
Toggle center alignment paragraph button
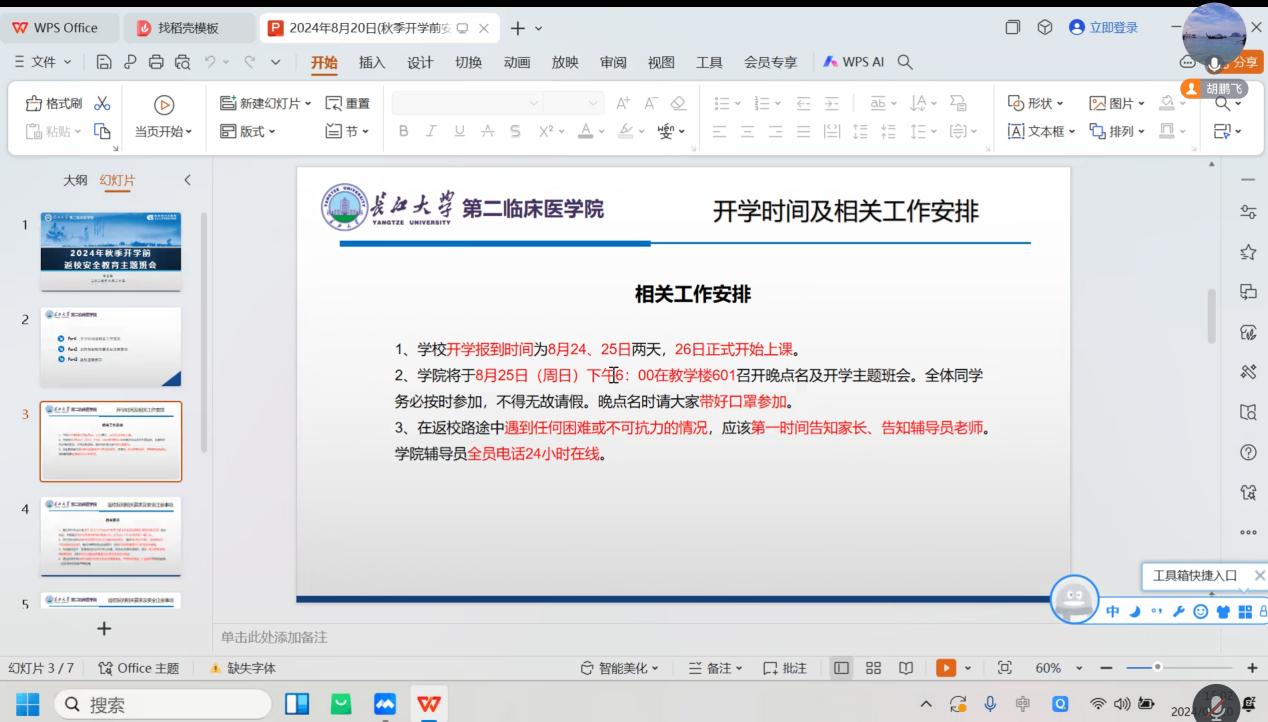pos(747,131)
